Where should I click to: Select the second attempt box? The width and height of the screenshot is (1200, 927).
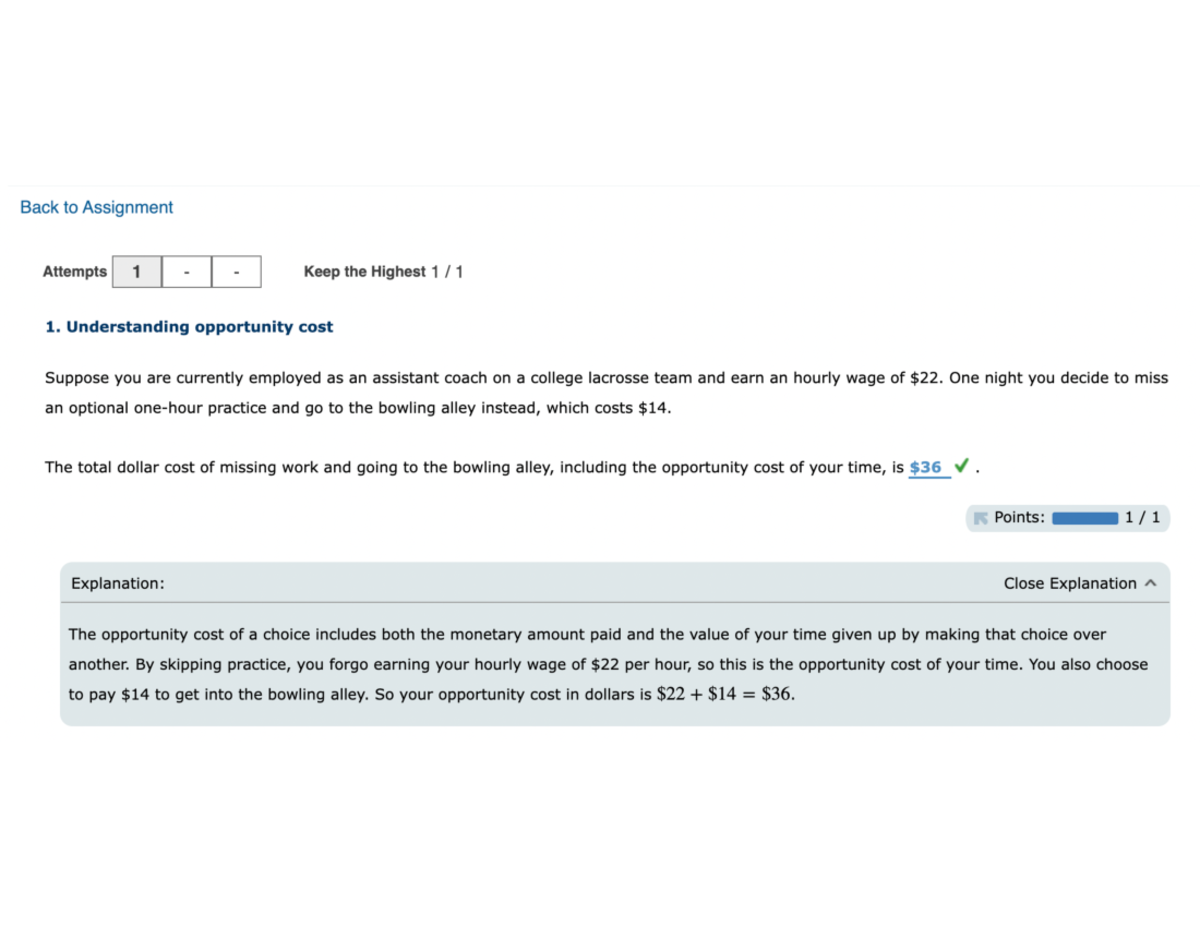(186, 272)
